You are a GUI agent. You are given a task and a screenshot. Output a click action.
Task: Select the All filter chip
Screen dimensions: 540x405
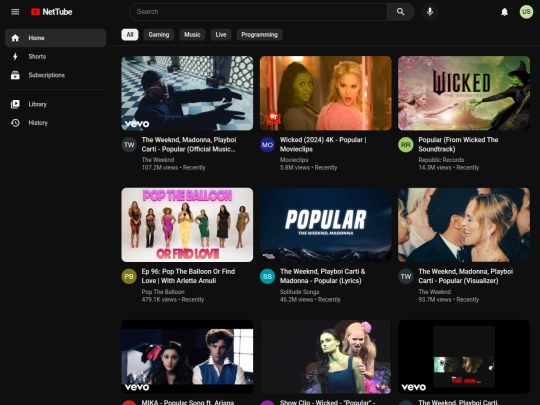[130, 35]
